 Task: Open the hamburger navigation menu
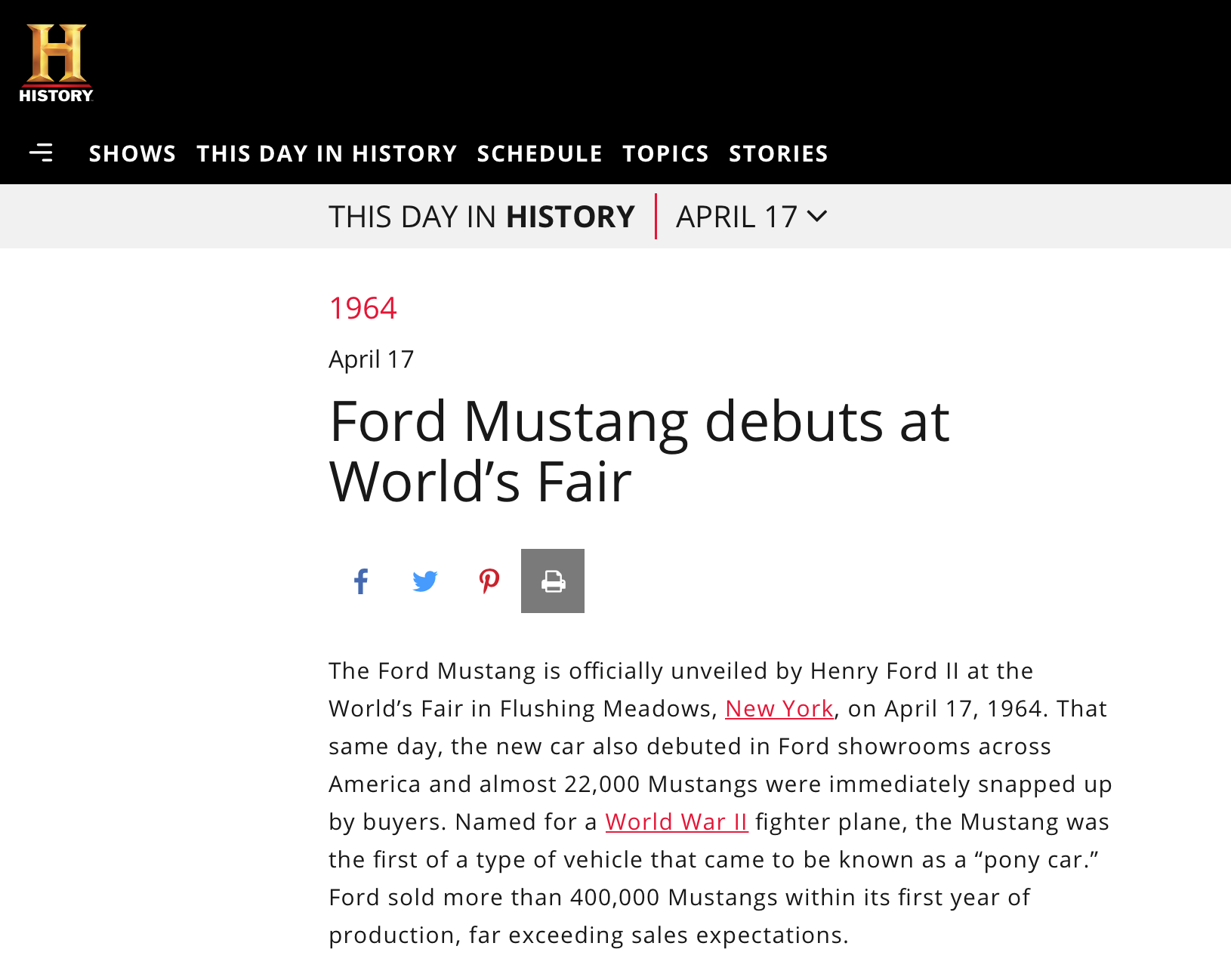click(x=41, y=153)
